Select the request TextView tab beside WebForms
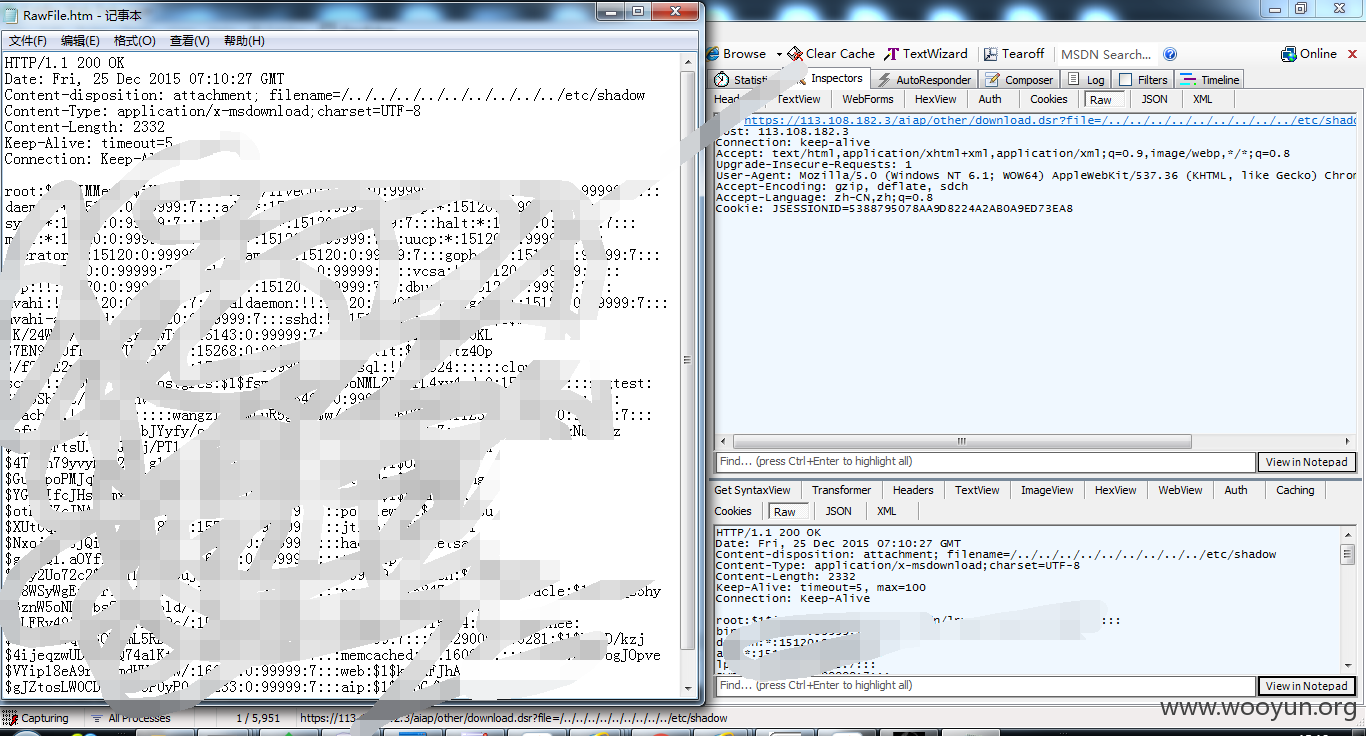 (x=798, y=99)
